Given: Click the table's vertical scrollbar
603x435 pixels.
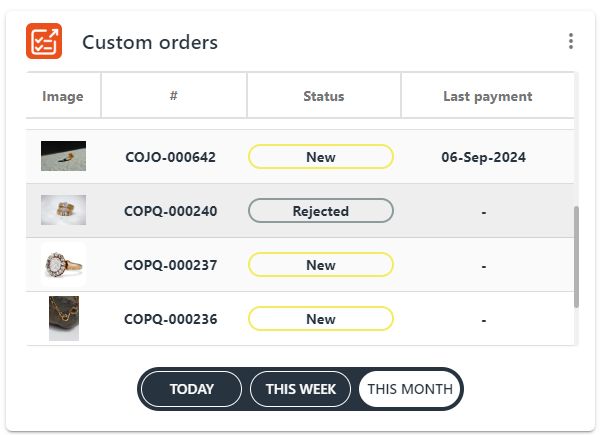Looking at the screenshot, I should (x=576, y=257).
